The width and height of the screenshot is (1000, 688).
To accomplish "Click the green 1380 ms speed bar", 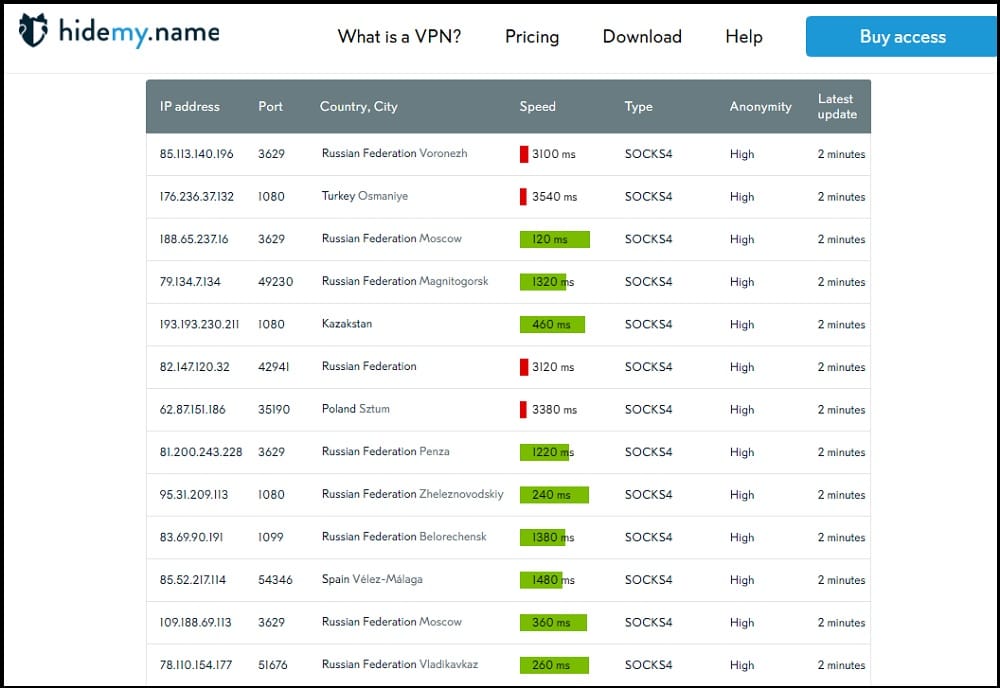I will click(x=542, y=538).
